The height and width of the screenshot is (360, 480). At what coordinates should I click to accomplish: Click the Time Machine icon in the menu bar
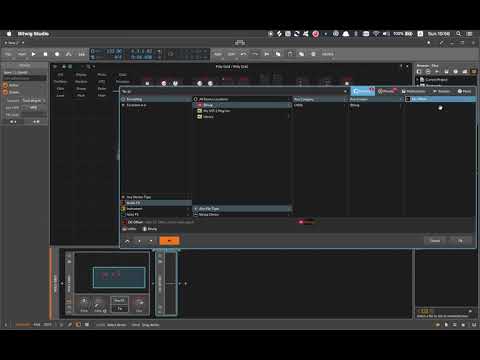pos(336,34)
